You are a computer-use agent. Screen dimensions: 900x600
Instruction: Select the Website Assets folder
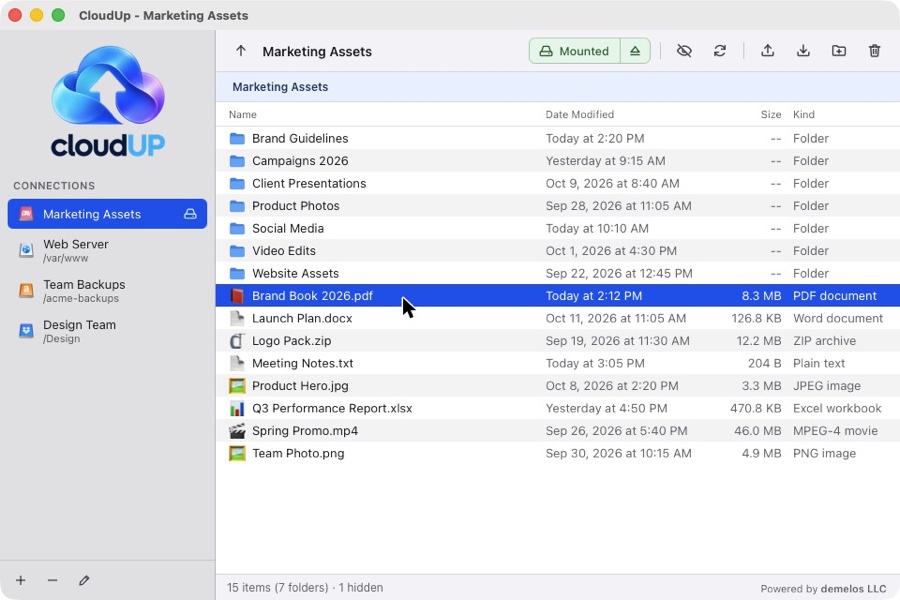pyautogui.click(x=558, y=273)
